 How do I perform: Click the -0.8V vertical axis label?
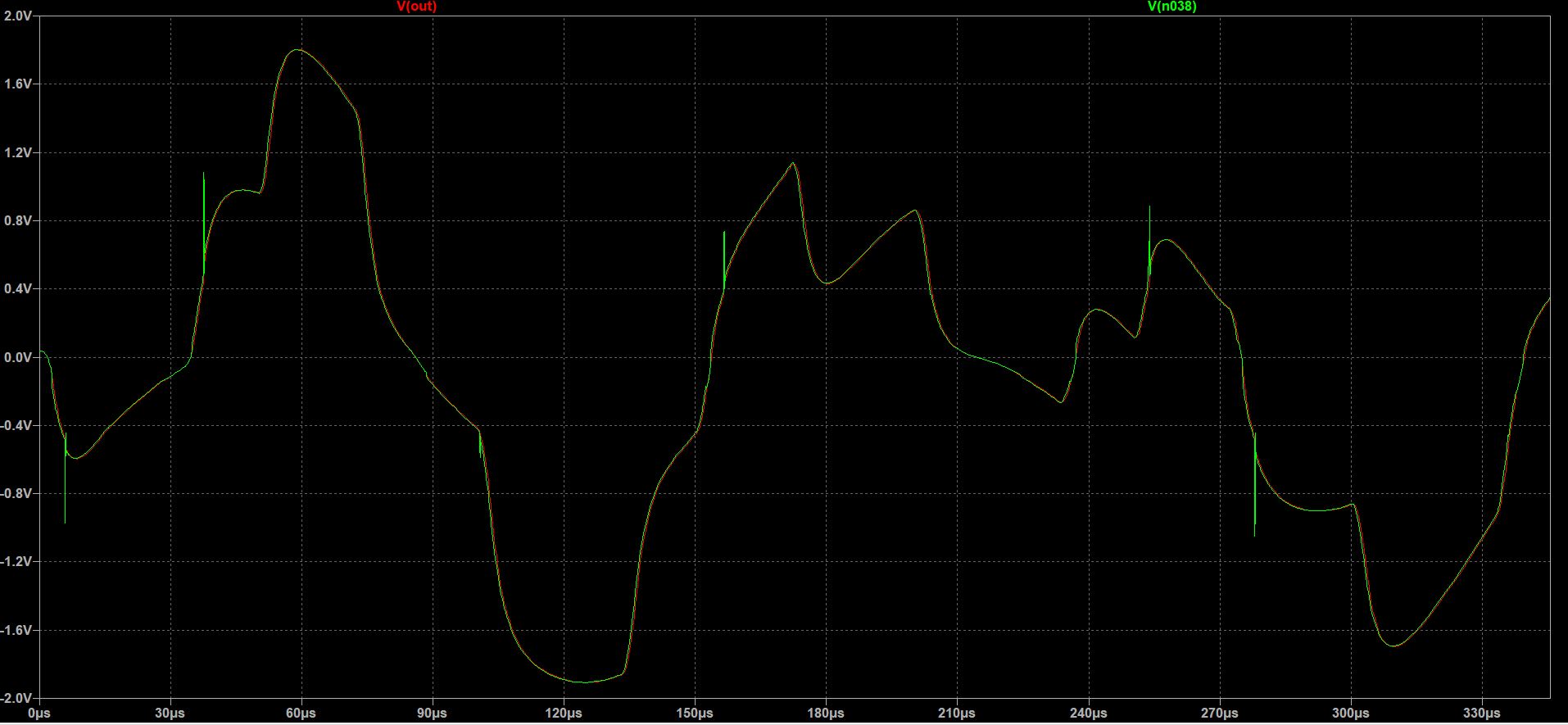pyautogui.click(x=17, y=494)
